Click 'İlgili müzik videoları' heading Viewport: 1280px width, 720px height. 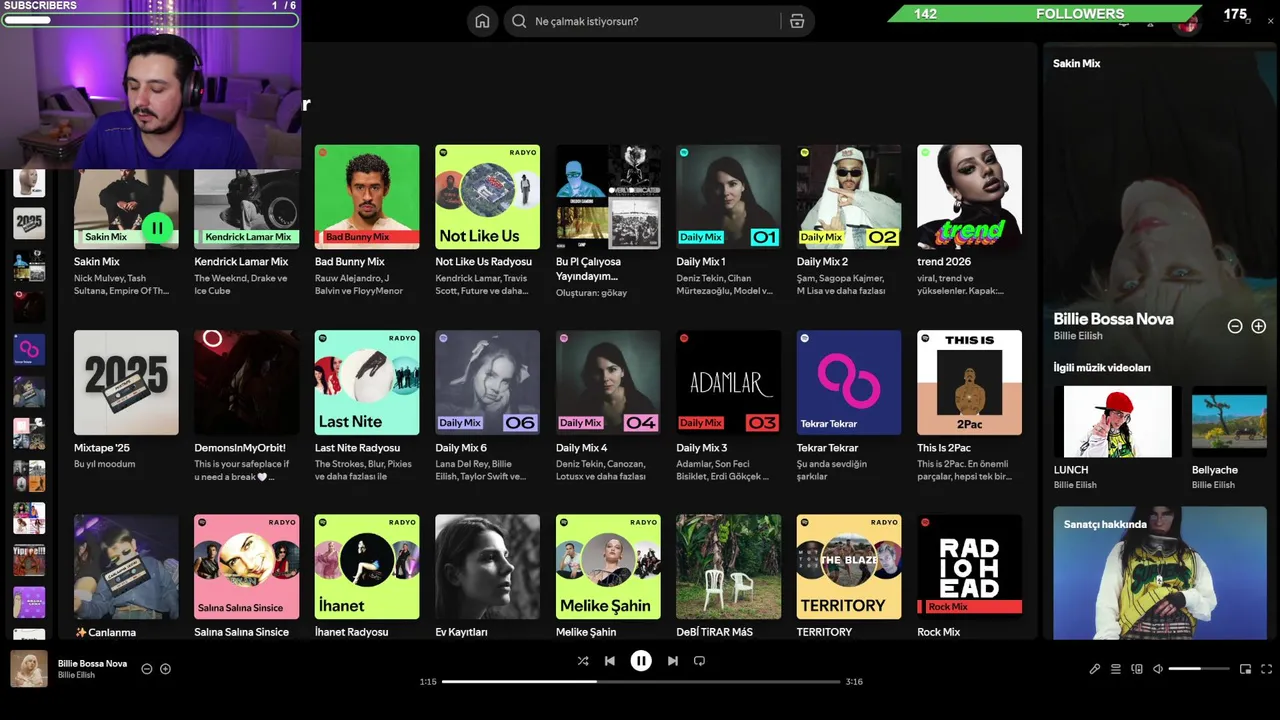point(1102,367)
